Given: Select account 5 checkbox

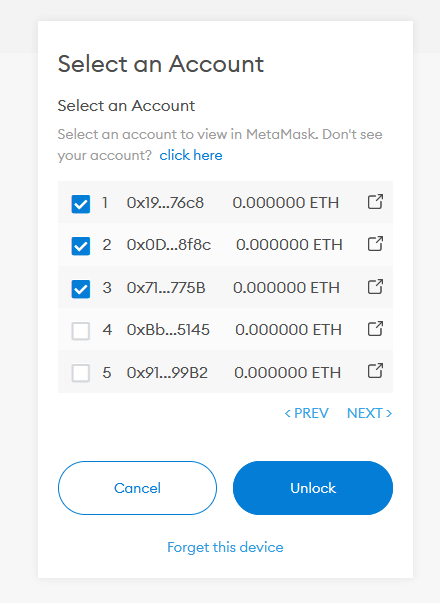Looking at the screenshot, I should (x=81, y=373).
